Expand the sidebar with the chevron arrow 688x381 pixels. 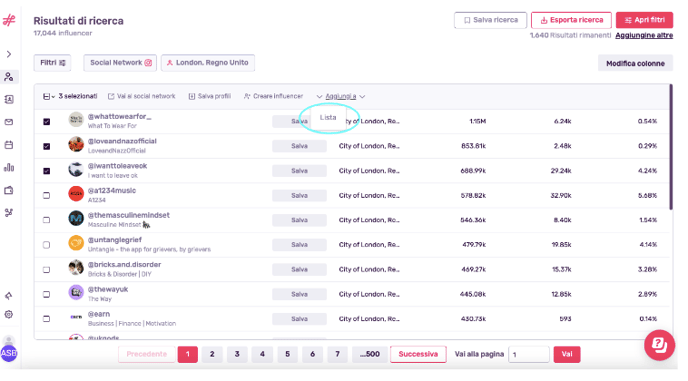click(x=9, y=54)
